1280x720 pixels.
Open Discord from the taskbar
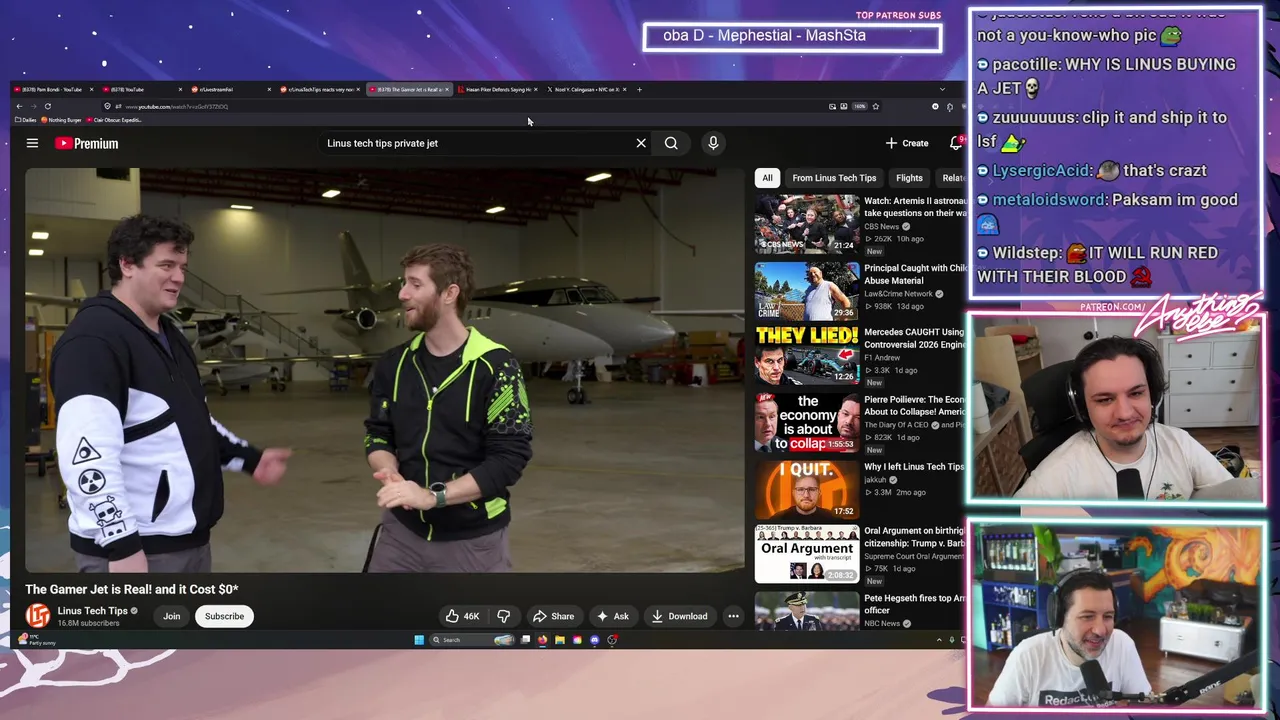point(595,640)
